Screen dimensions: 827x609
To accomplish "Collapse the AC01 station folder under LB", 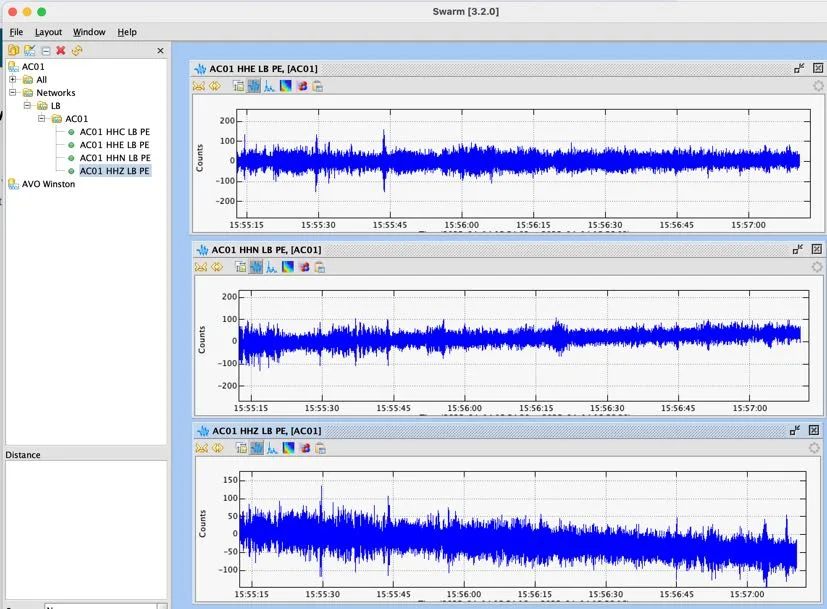I will [x=42, y=119].
